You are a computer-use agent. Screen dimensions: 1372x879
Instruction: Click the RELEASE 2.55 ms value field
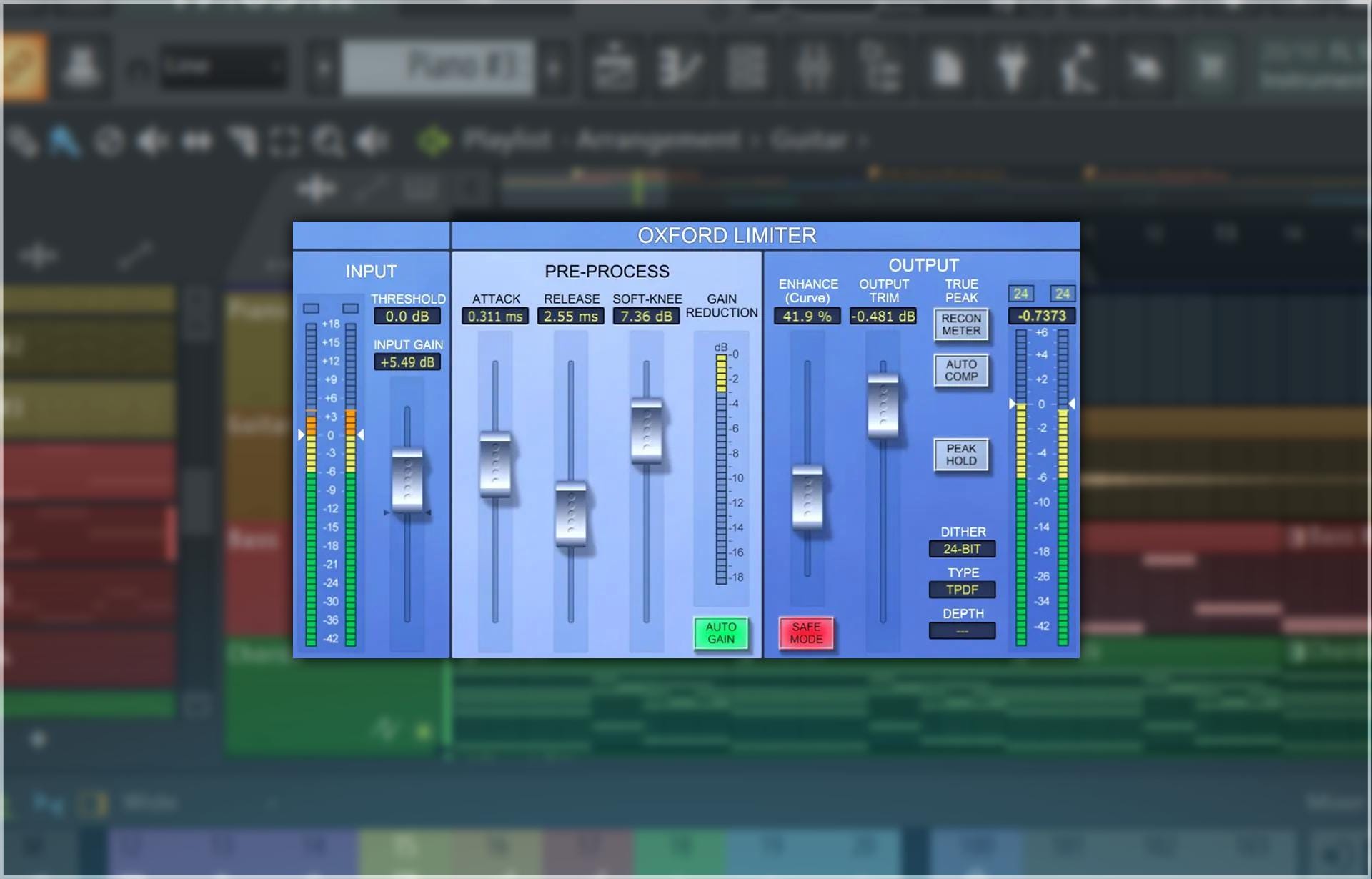pyautogui.click(x=571, y=316)
